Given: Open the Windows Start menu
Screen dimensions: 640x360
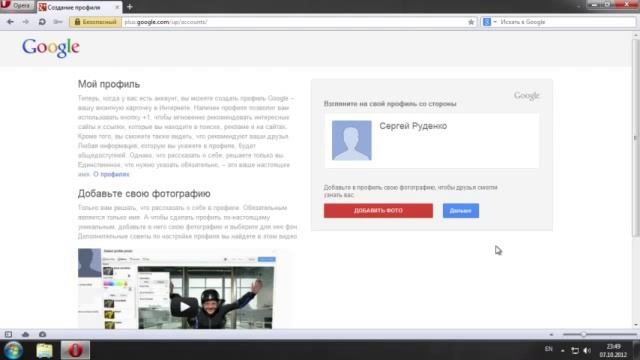Looking at the screenshot, I should [13, 350].
